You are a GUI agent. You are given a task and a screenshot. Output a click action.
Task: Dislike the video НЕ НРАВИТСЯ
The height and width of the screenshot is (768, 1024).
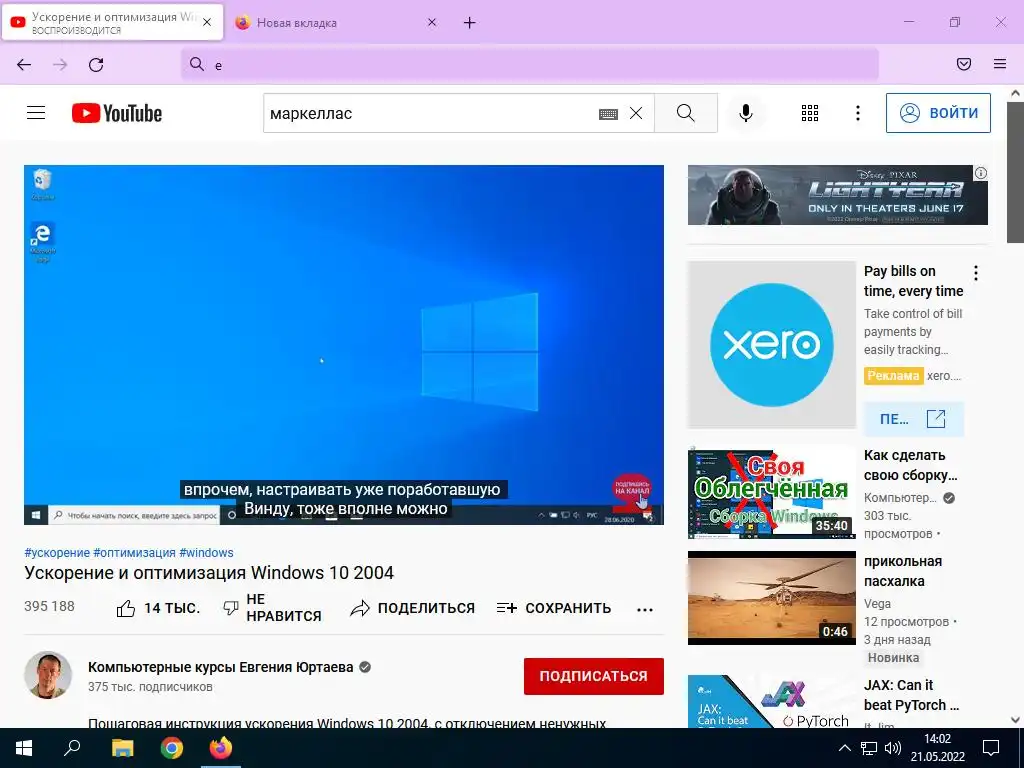(272, 608)
